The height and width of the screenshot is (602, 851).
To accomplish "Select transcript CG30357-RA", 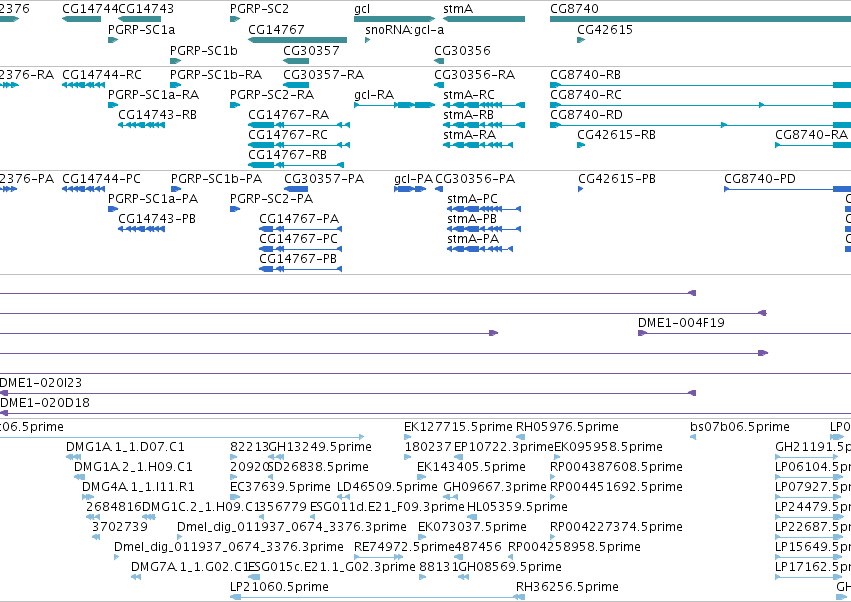I will coord(296,85).
